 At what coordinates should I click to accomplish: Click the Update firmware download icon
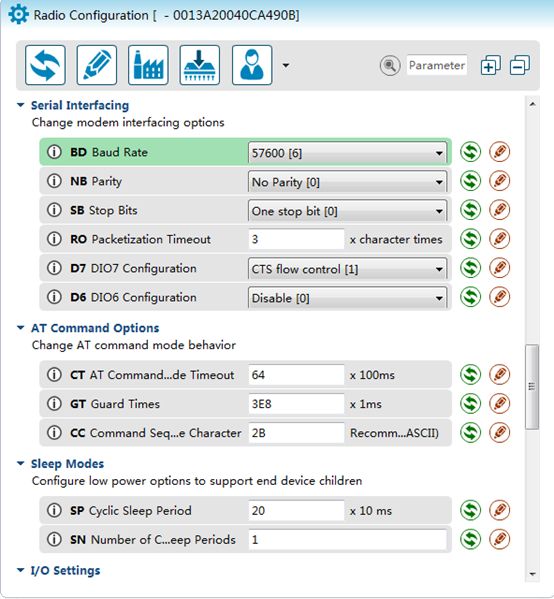point(200,65)
